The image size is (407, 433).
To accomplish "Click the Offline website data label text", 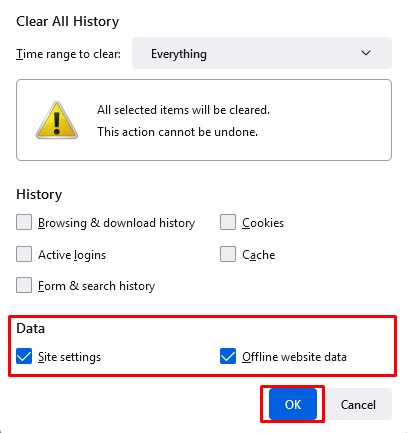I will tap(294, 357).
